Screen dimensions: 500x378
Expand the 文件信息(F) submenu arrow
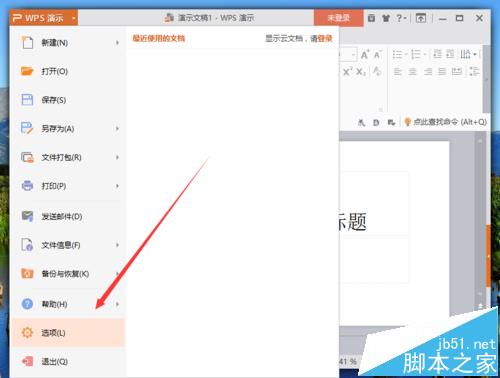(x=117, y=245)
